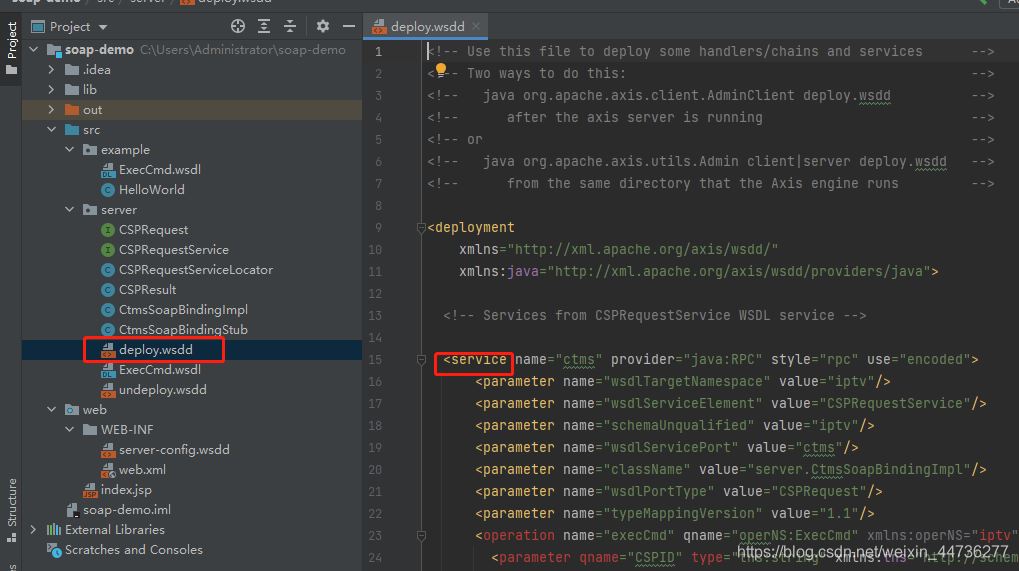Open web.xml under WEB-INF
The width and height of the screenshot is (1019, 571).
tap(142, 470)
